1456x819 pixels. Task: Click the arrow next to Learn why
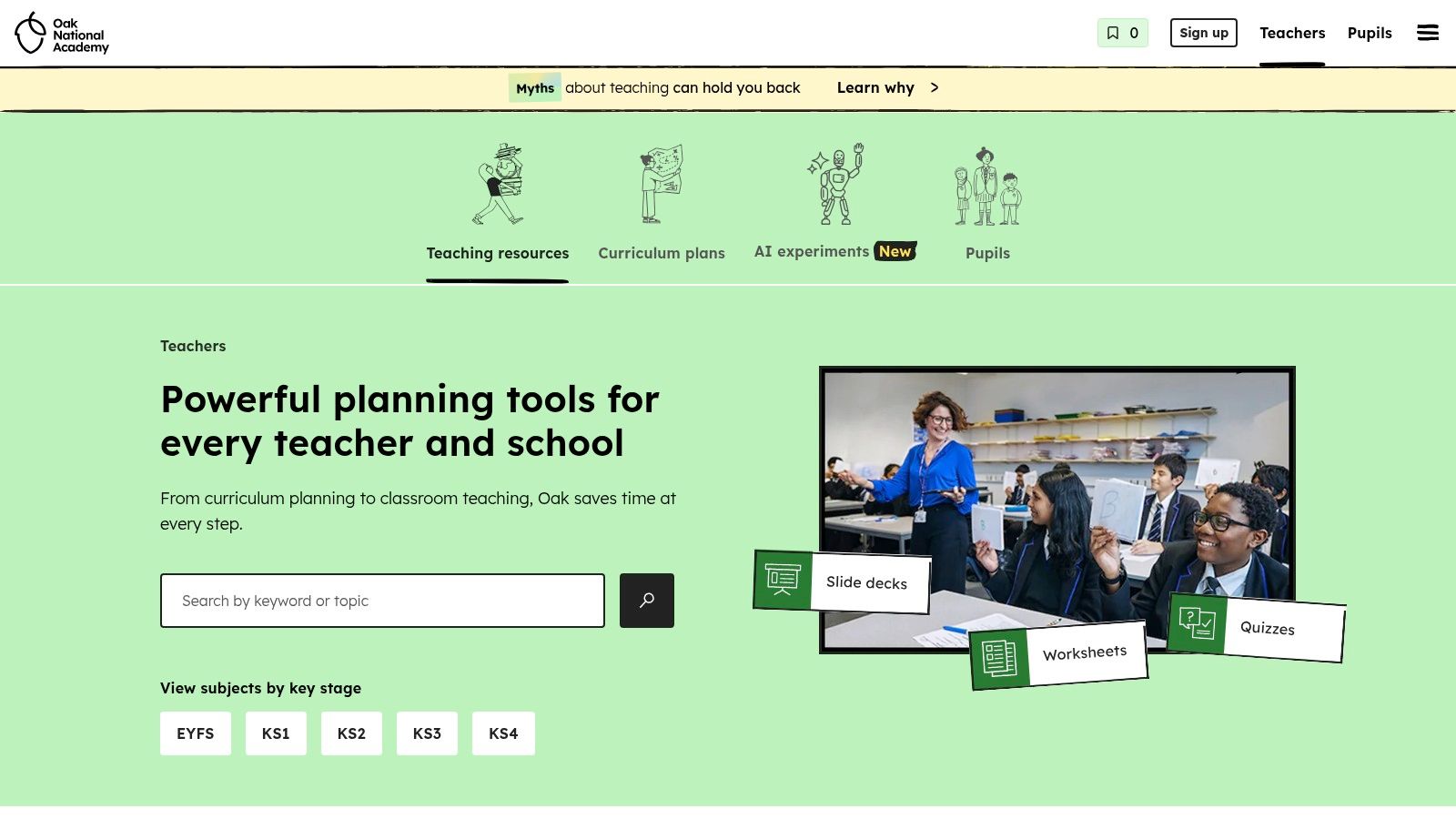935,87
